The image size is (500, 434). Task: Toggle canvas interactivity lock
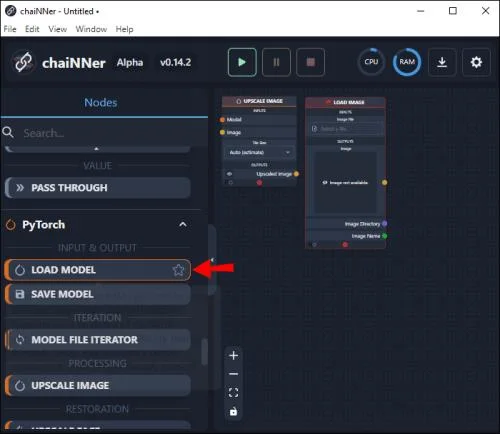pos(234,412)
